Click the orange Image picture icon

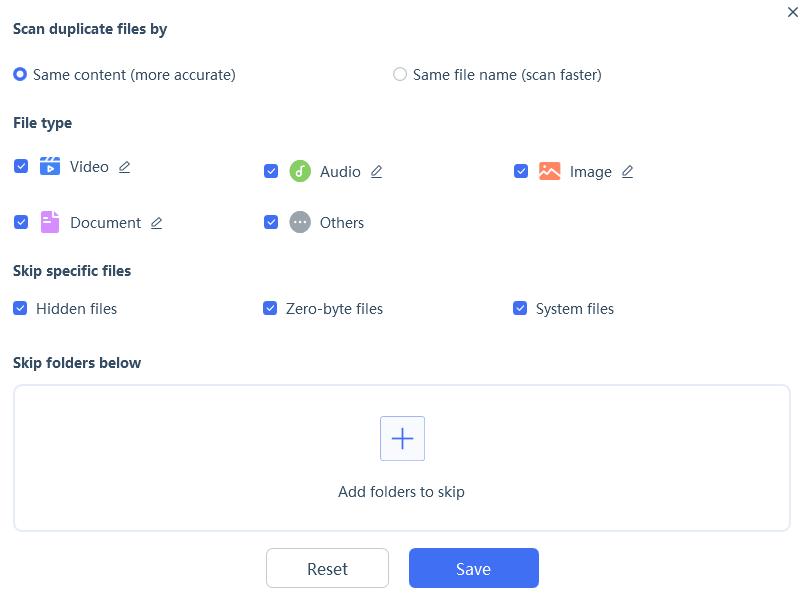pyautogui.click(x=550, y=171)
